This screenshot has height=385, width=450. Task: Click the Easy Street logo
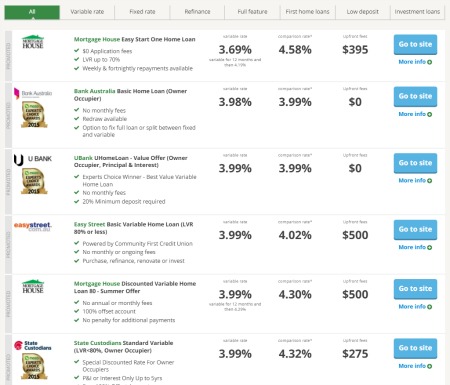pyautogui.click(x=33, y=226)
